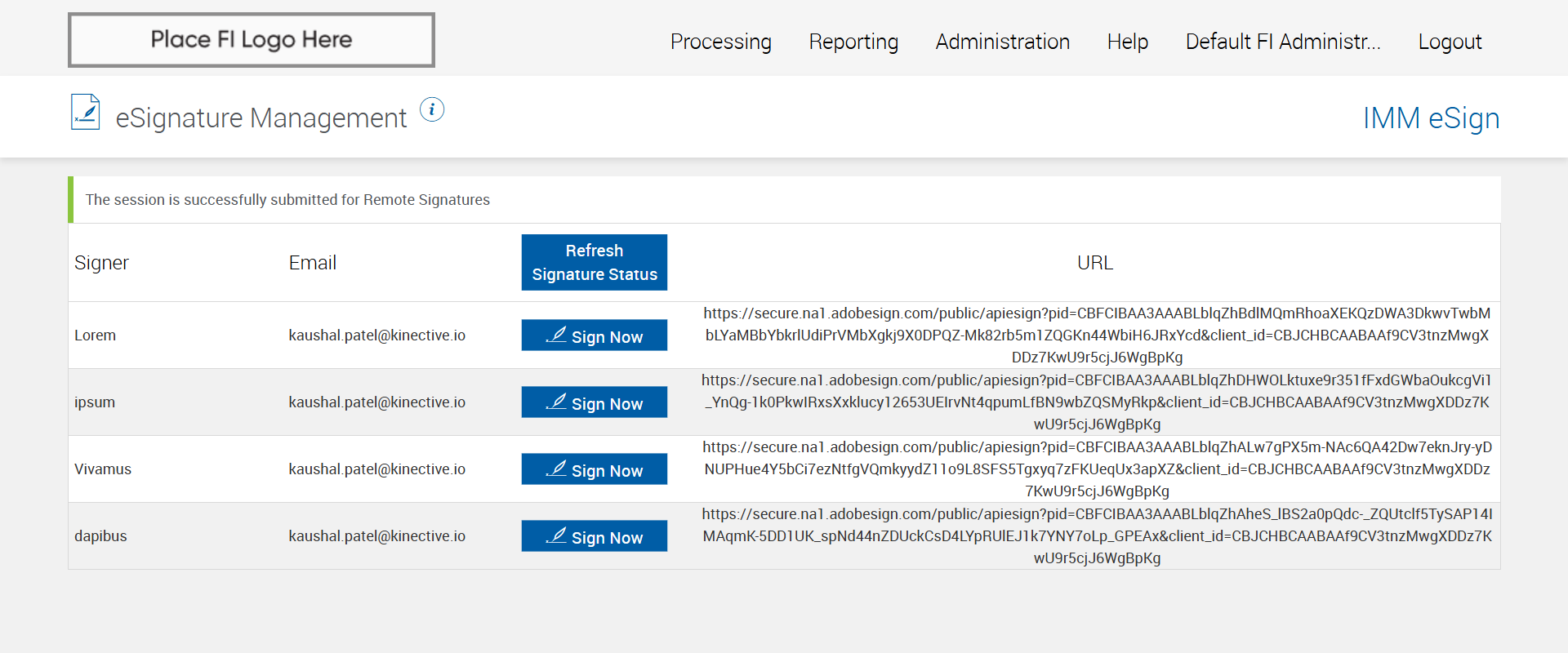Open the Help menu
This screenshot has height=653, width=1568.
pyautogui.click(x=1127, y=42)
